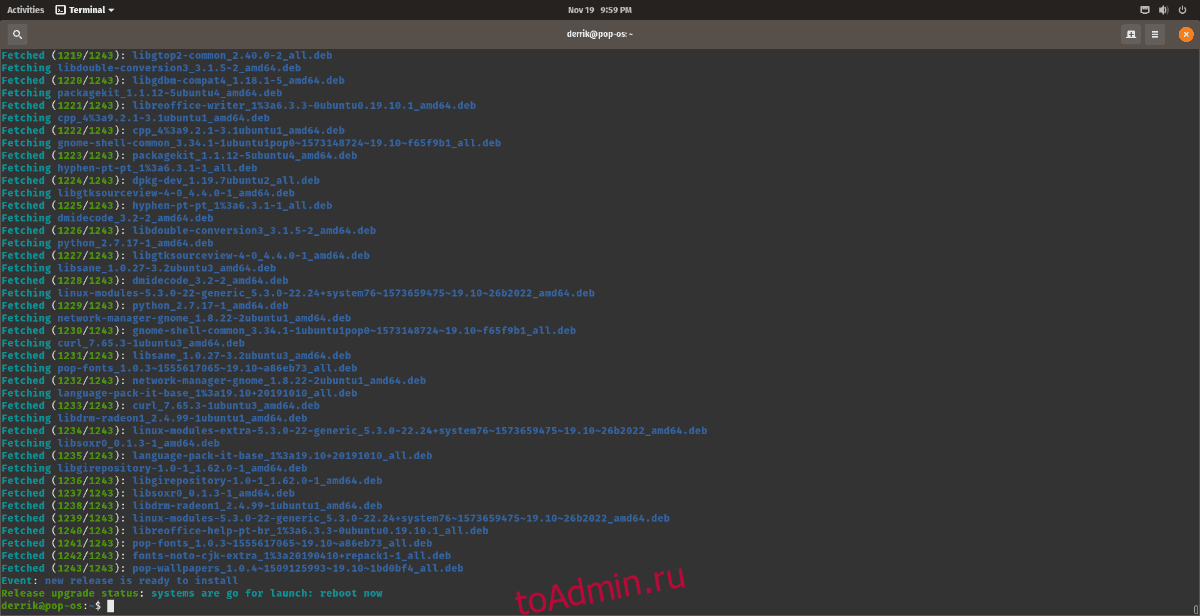The image size is (1200, 616).
Task: Click the Fetching curl_7.65.3 line
Action: pyautogui.click(x=123, y=343)
